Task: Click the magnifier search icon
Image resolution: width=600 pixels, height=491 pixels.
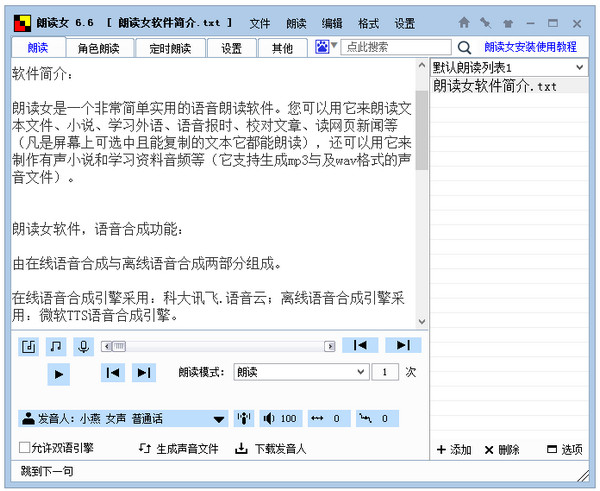Action: (464, 47)
